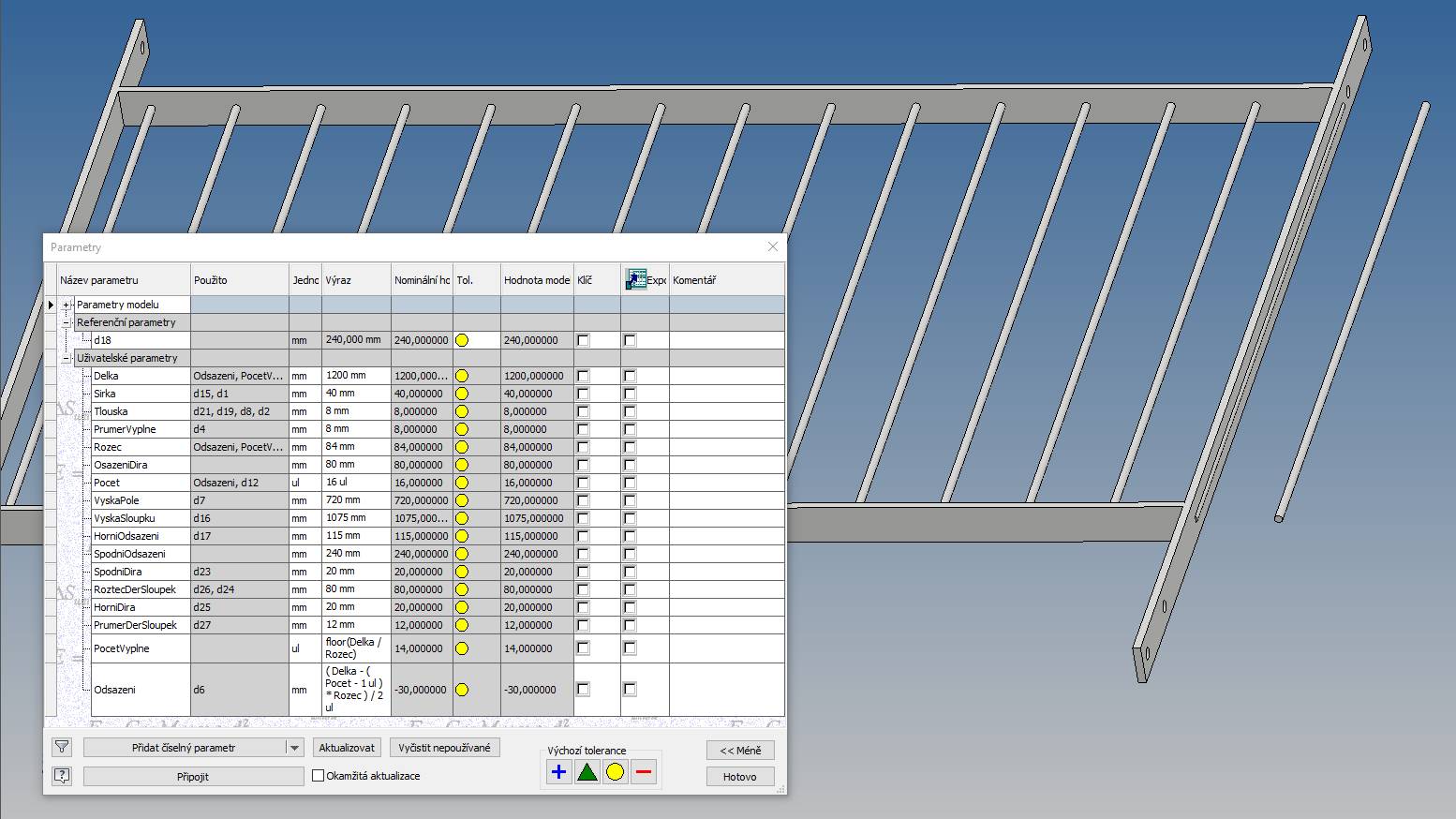Screen dimensions: 1456x819
Task: Click the Export column header icon
Action: (x=636, y=279)
